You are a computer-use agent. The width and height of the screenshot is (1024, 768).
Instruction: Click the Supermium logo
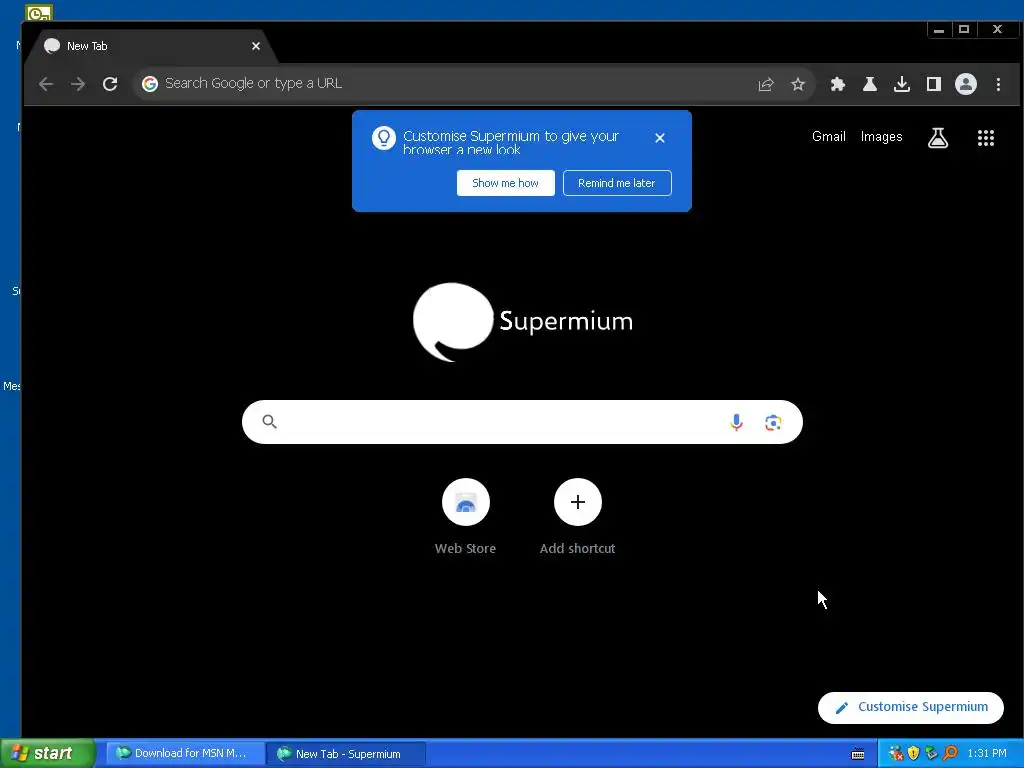[522, 321]
